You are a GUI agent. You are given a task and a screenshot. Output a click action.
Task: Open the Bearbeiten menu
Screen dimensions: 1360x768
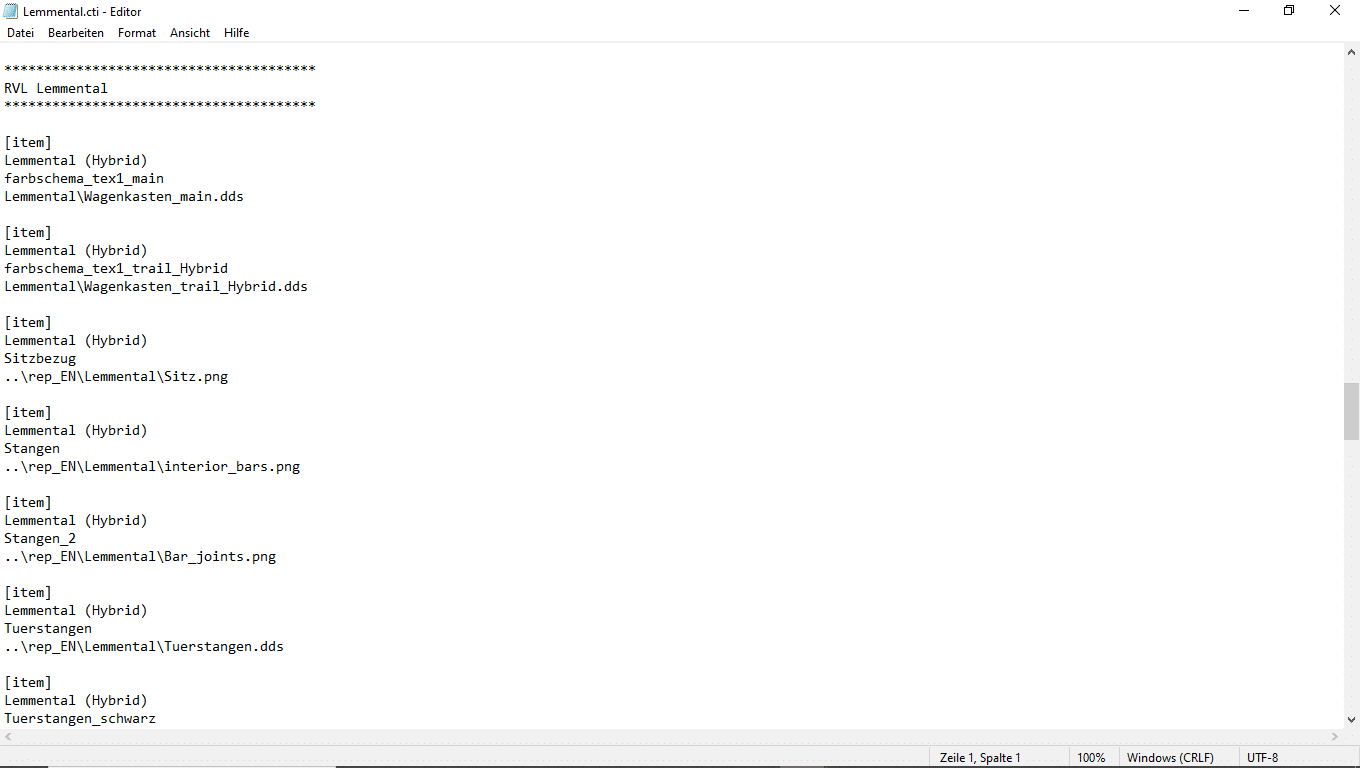click(x=76, y=33)
